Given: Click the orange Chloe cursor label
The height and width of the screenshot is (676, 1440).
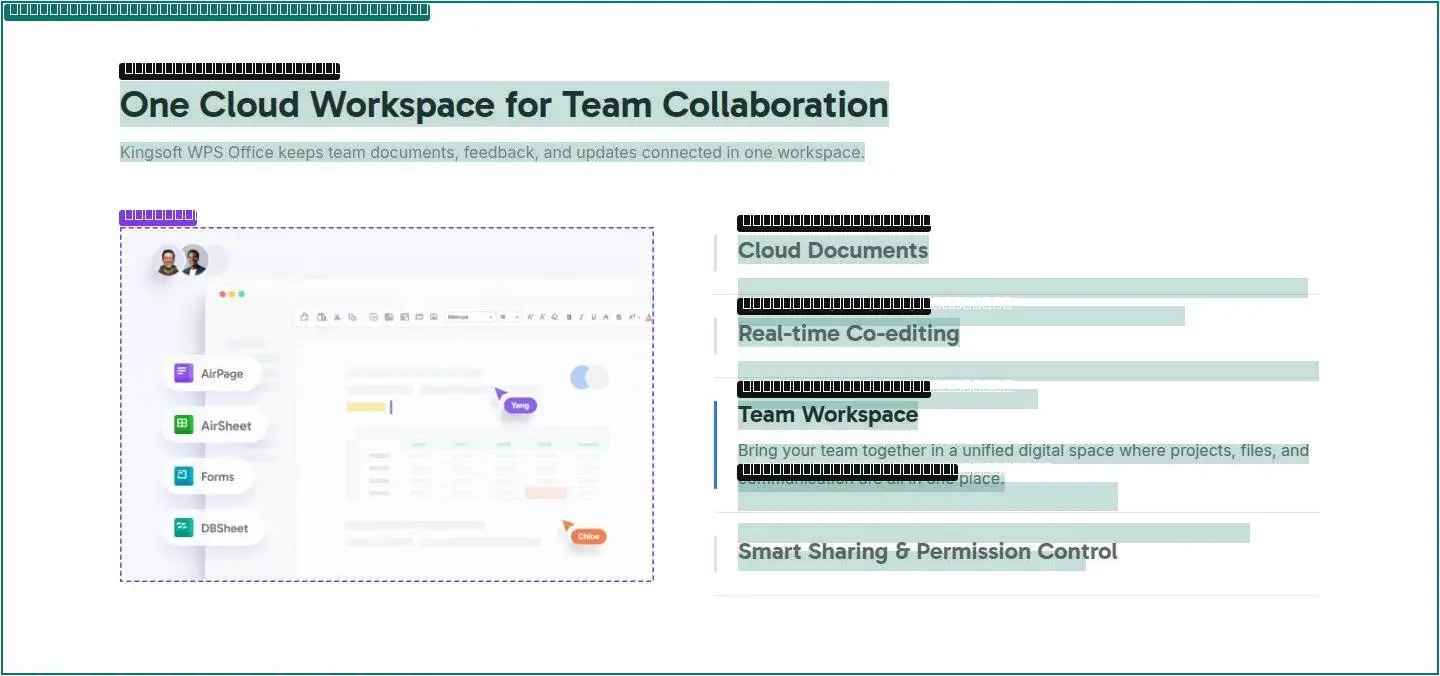Looking at the screenshot, I should coord(588,536).
